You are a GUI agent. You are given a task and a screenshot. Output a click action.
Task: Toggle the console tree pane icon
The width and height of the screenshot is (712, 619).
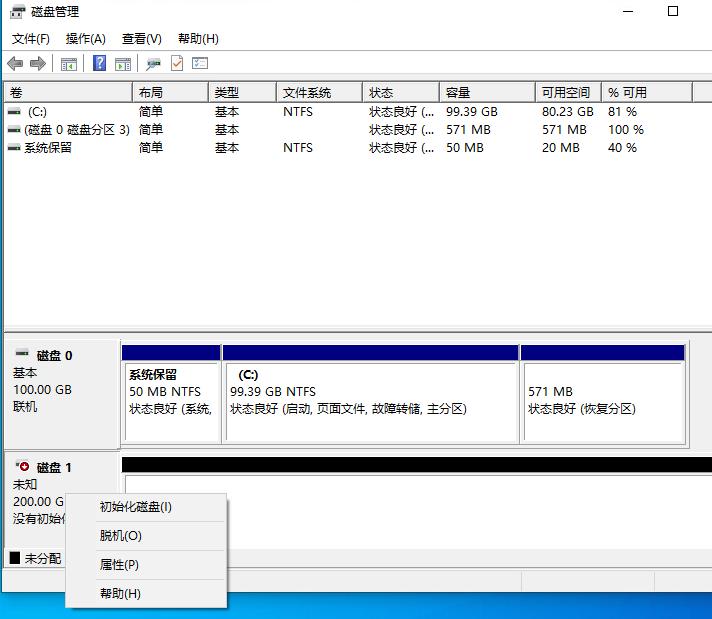[69, 64]
